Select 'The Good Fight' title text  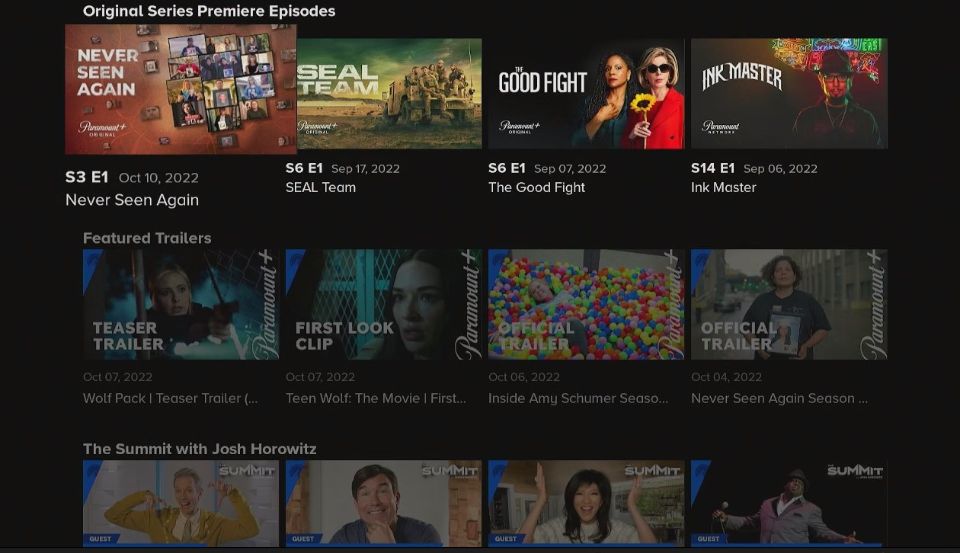pos(536,187)
